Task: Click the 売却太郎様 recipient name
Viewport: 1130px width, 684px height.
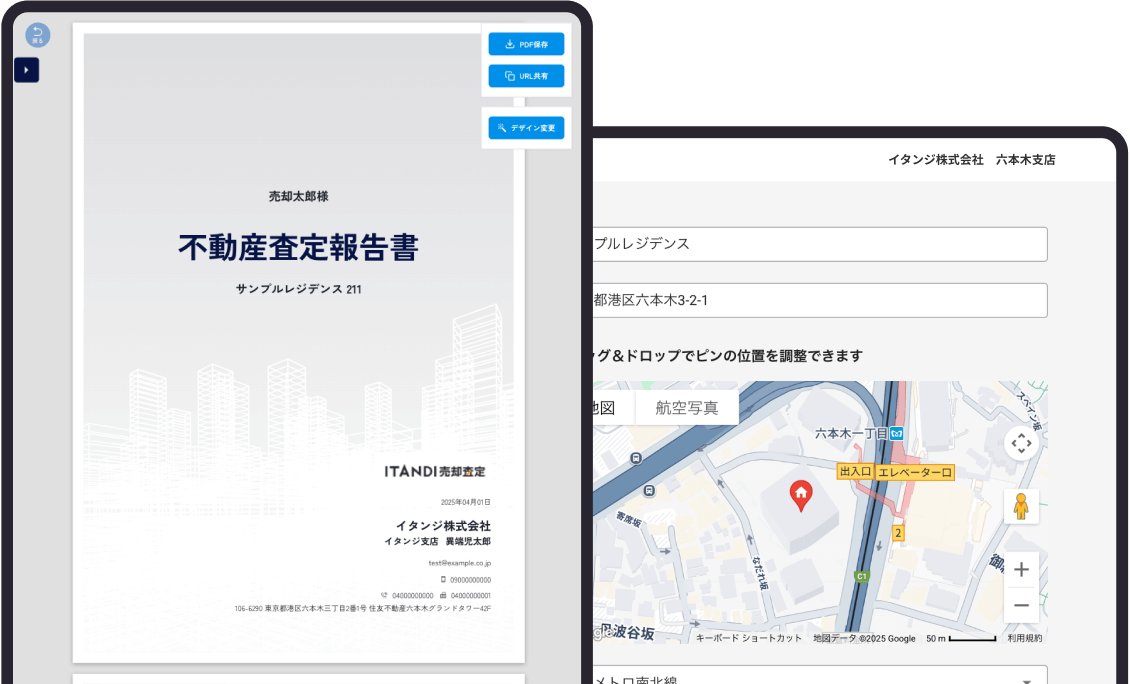Action: [x=298, y=196]
